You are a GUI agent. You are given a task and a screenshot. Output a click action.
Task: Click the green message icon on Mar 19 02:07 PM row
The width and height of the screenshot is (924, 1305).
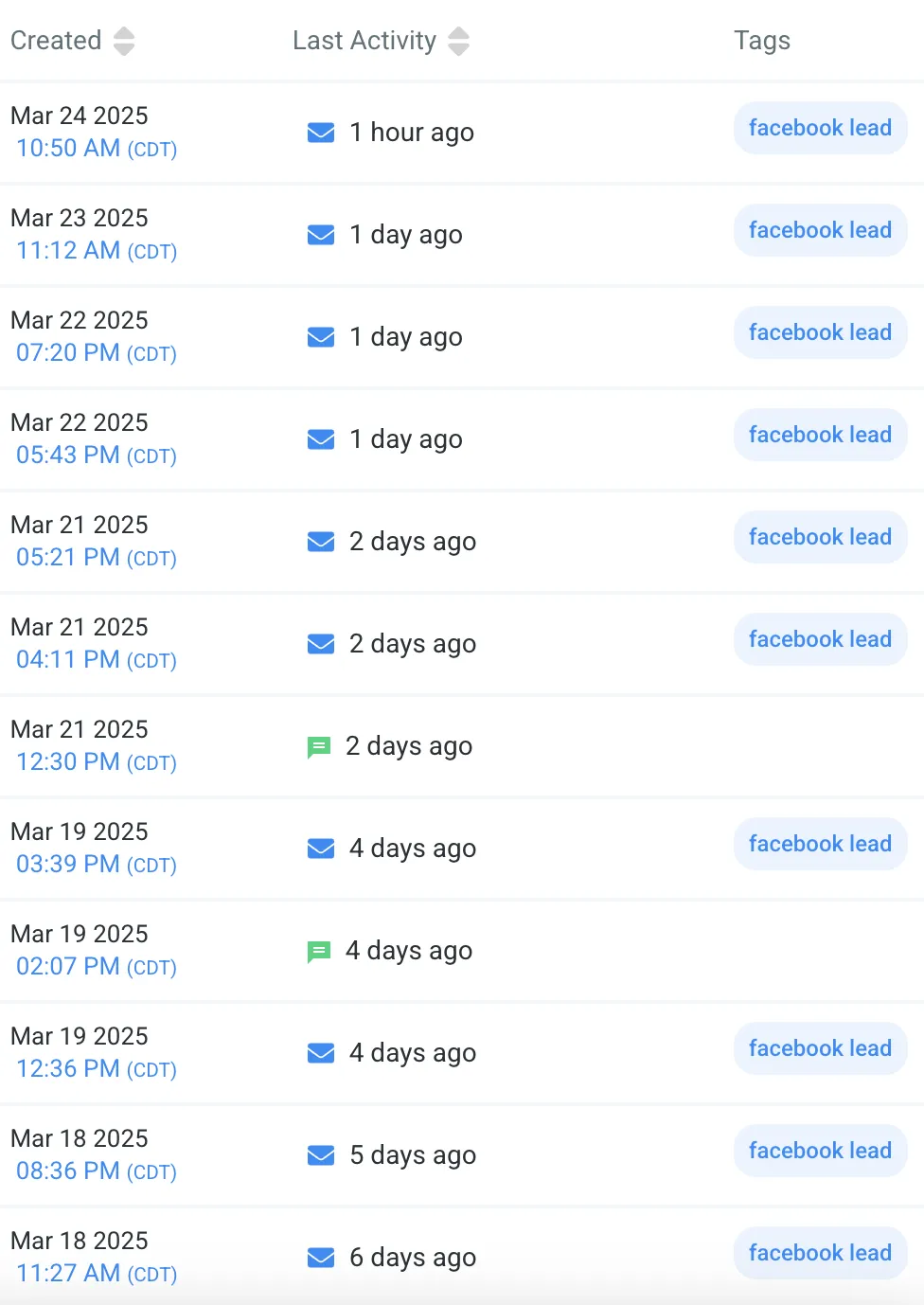[319, 952]
